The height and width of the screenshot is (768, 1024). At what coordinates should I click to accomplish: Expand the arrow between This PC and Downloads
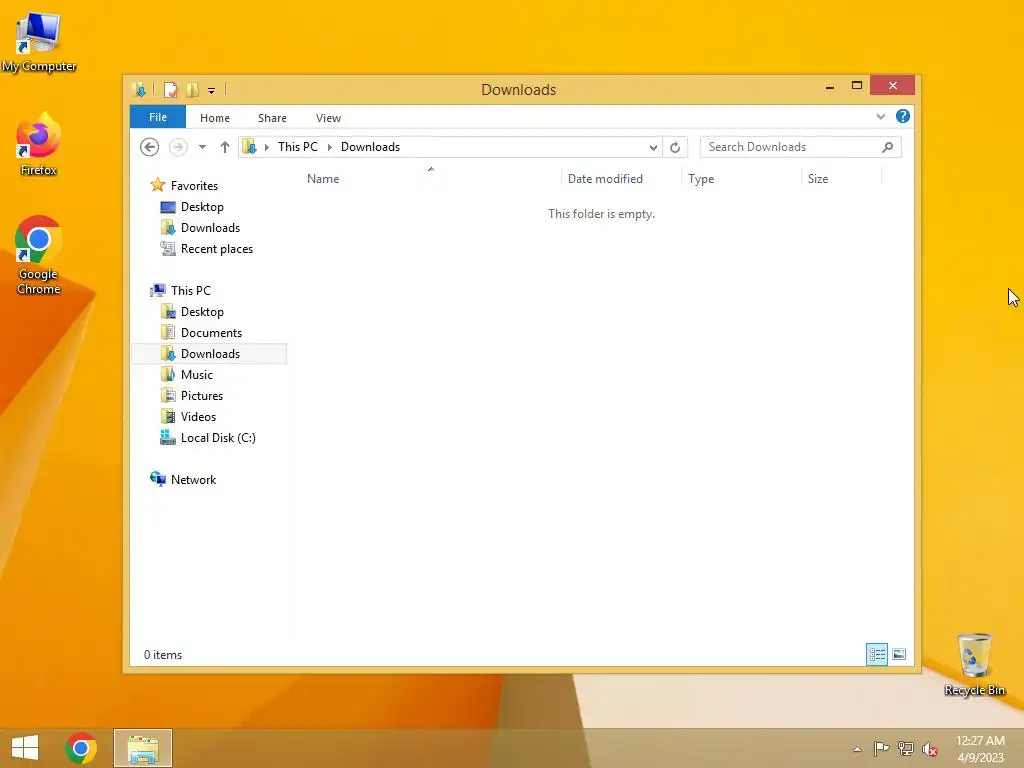click(x=329, y=147)
